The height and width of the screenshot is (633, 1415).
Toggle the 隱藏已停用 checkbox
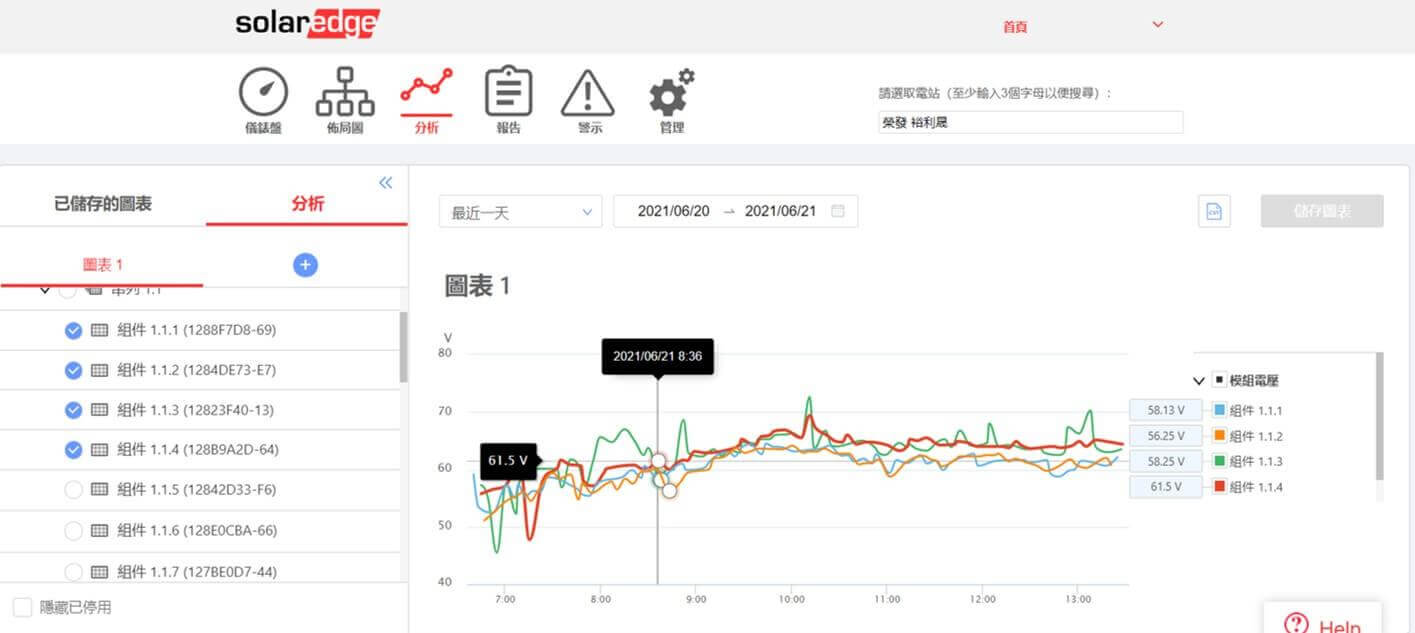22,607
